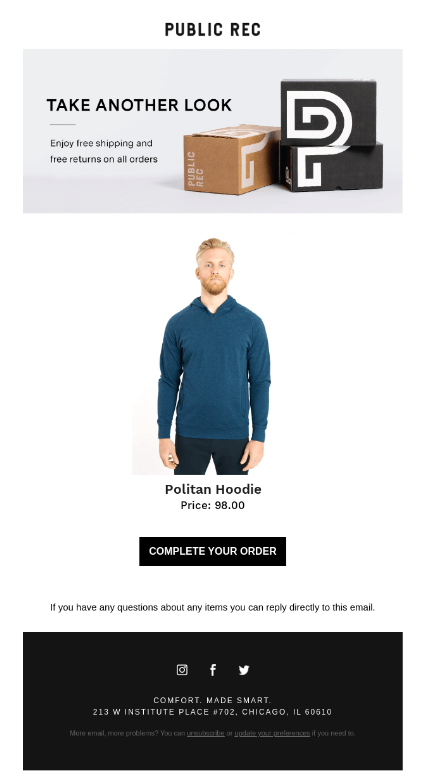Open the Twitter bird icon
Image resolution: width=426 pixels, height=778 pixels.
point(243,670)
